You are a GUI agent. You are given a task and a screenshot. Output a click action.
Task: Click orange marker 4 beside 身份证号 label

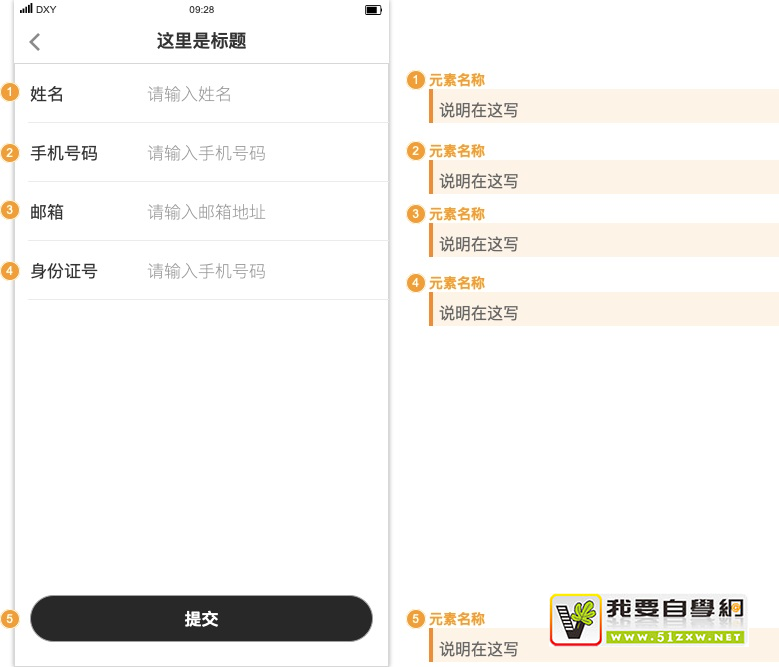[x=10, y=271]
